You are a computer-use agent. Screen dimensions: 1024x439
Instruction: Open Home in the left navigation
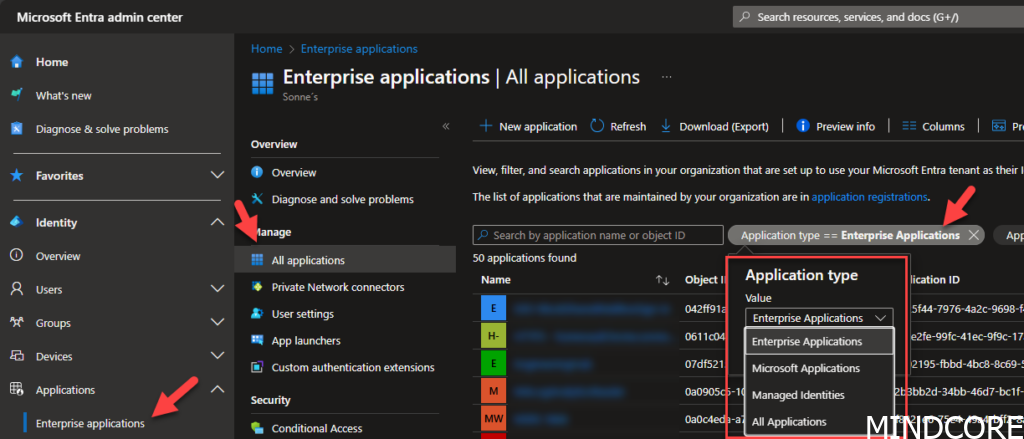[52, 62]
